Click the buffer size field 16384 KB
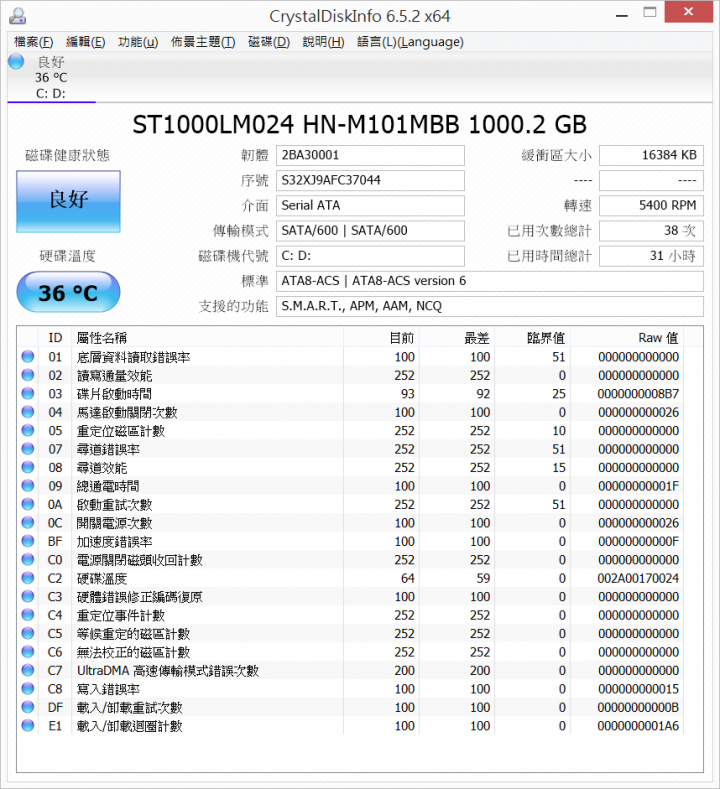Screen dimensions: 720x789 click(x=651, y=155)
